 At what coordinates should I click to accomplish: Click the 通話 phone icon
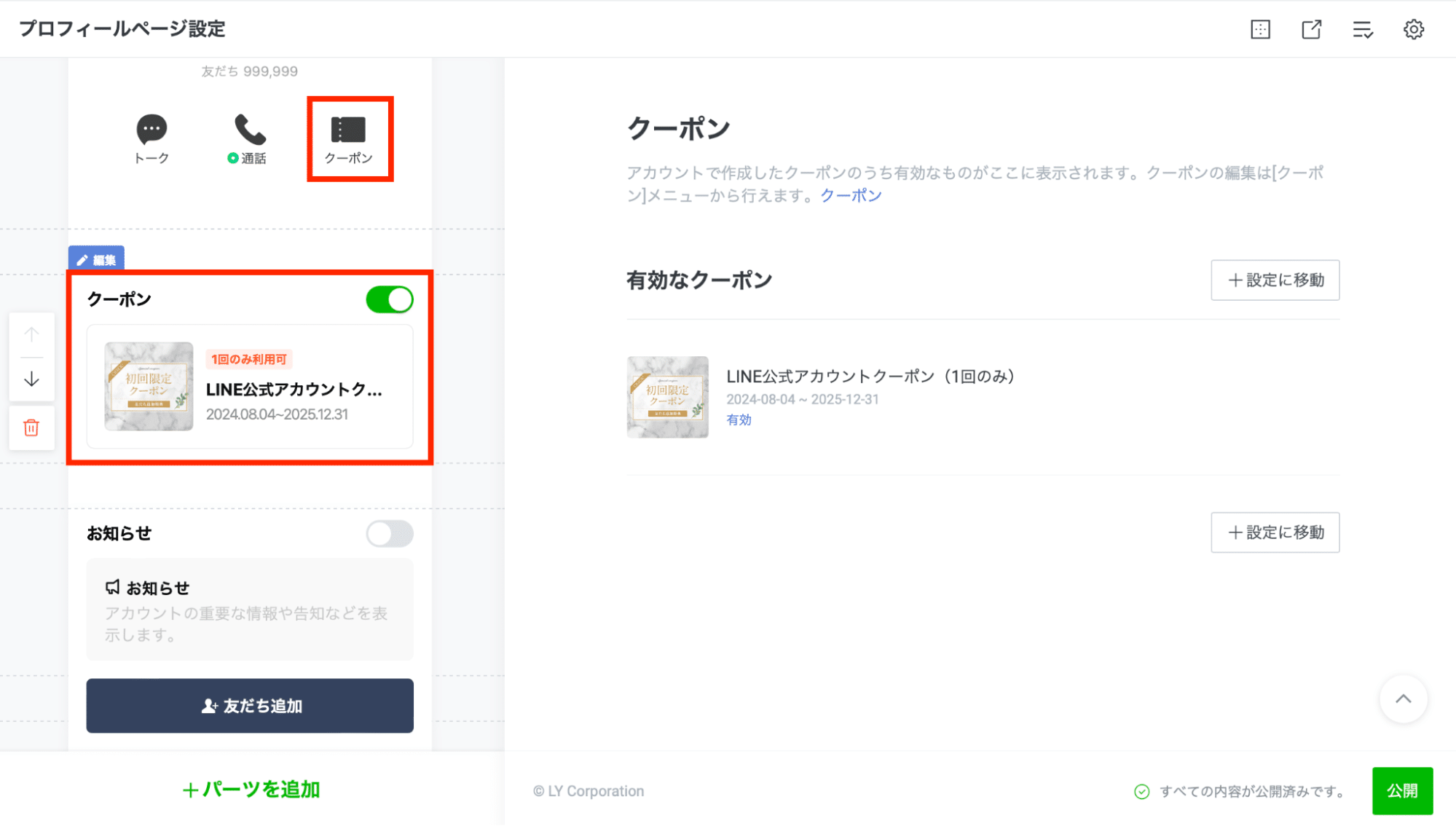pos(250,130)
